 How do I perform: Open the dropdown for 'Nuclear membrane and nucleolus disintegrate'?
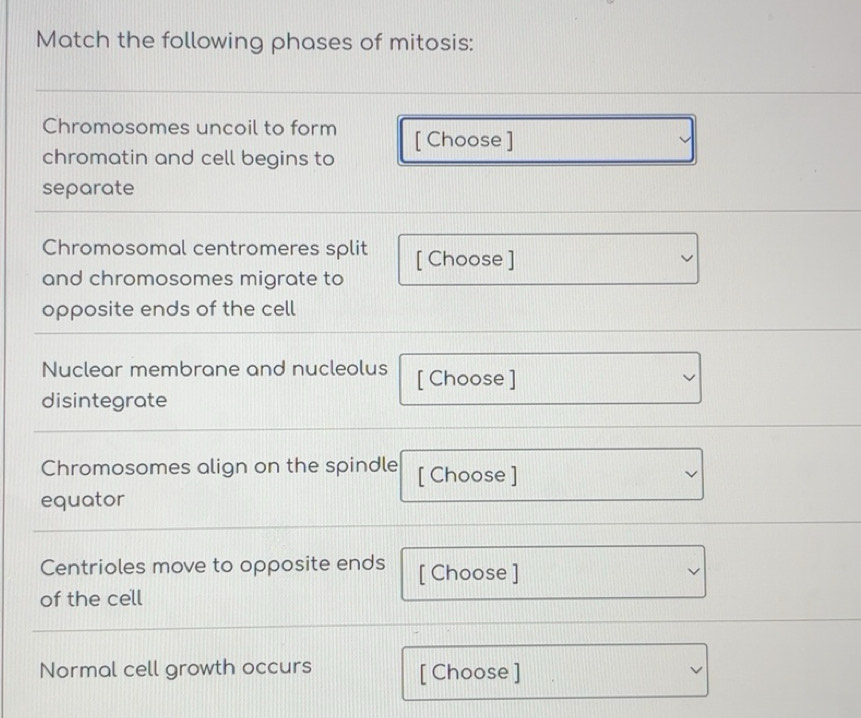tap(548, 378)
